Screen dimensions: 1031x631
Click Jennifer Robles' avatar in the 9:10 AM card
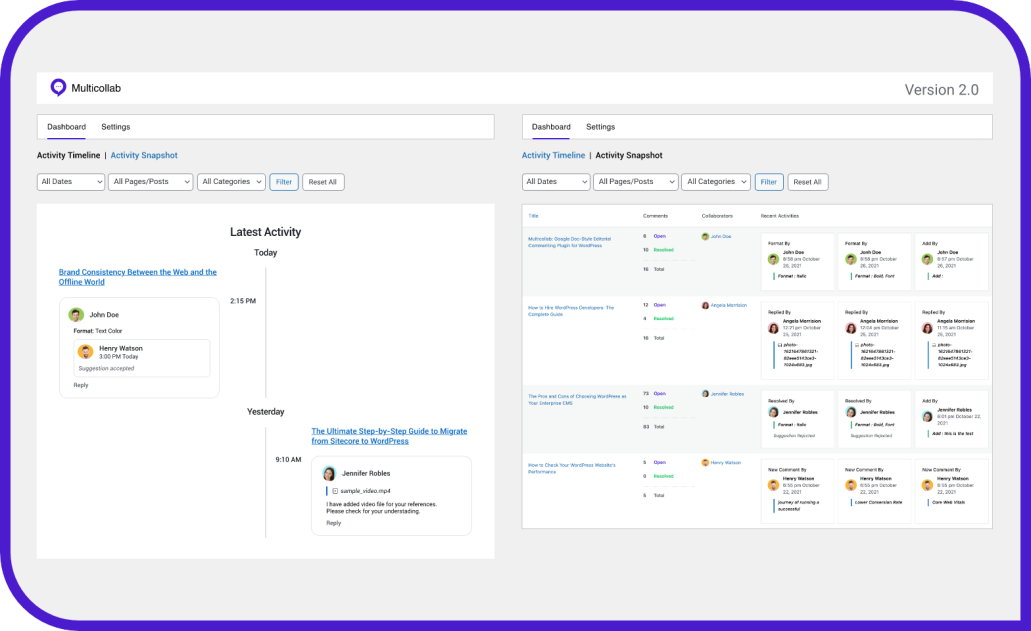click(329, 473)
